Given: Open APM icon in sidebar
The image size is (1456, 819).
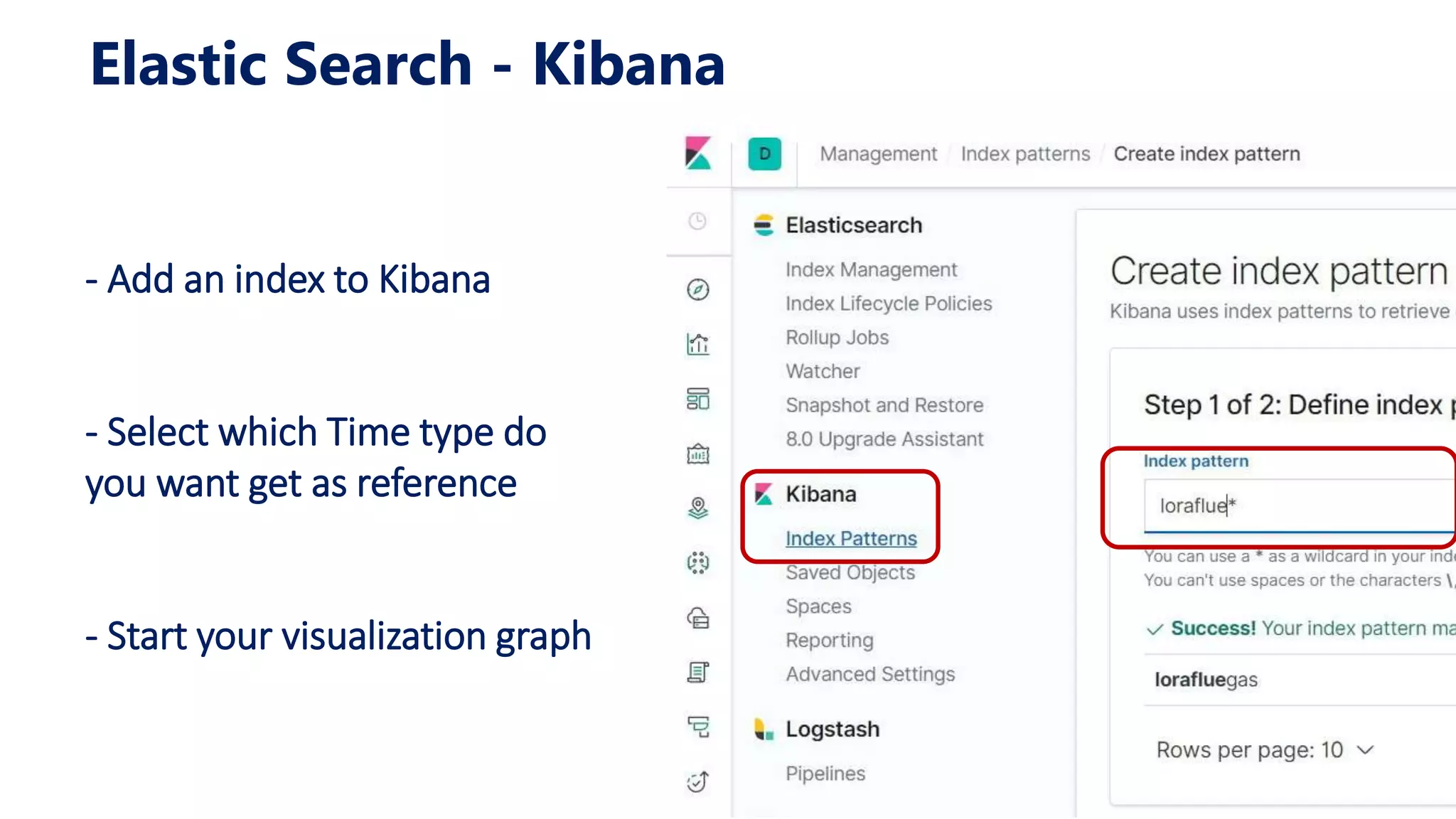Looking at the screenshot, I should 697,727.
